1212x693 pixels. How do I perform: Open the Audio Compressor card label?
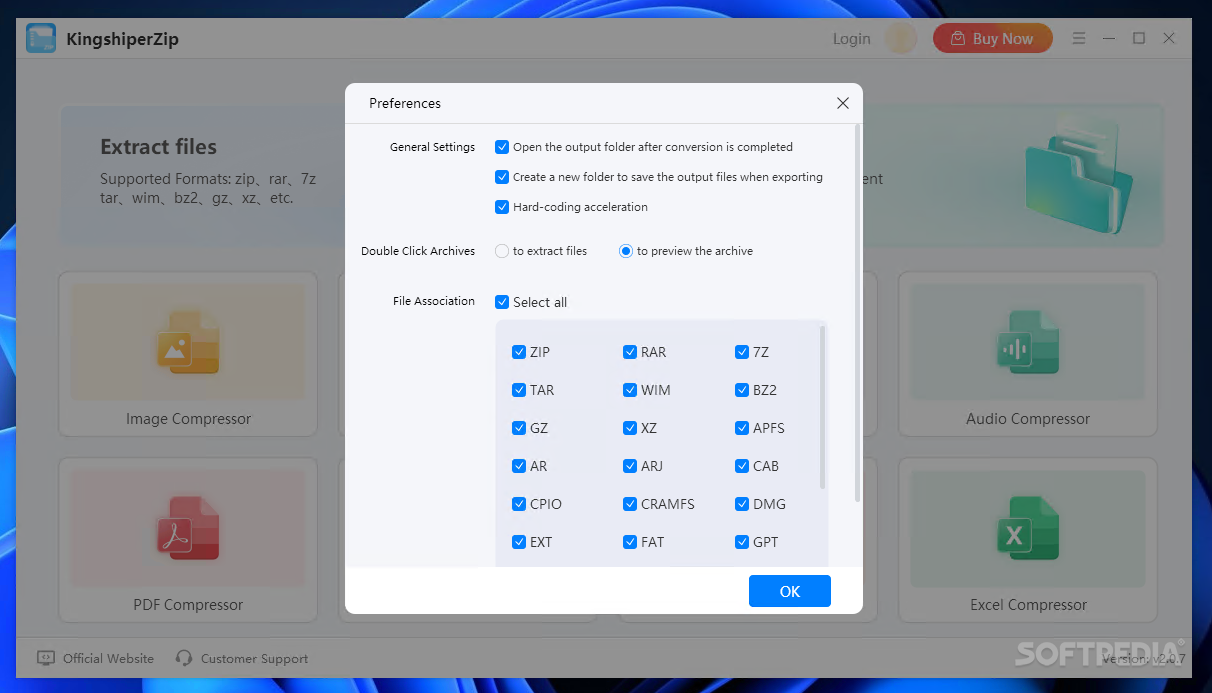[1028, 419]
